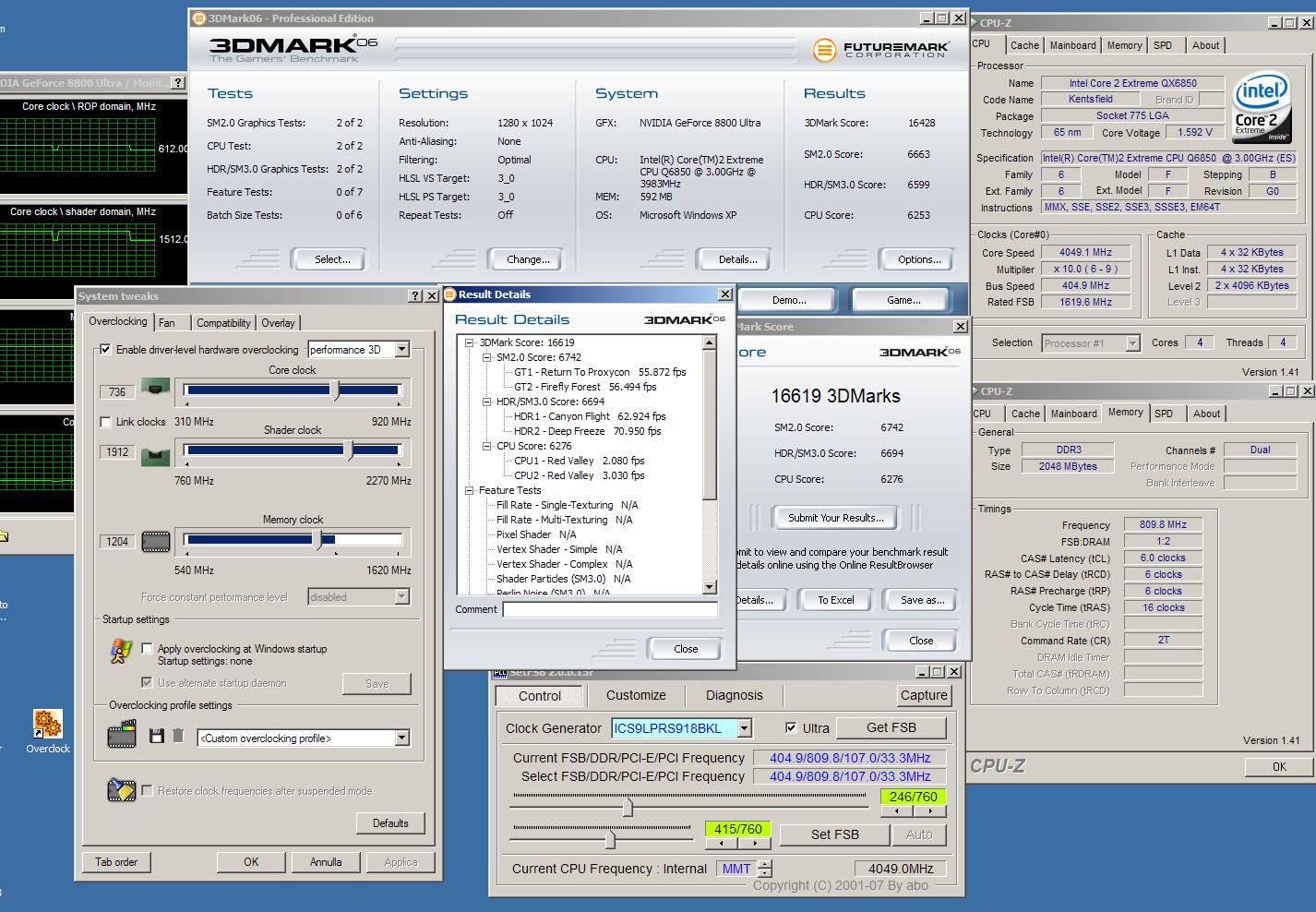
Task: Click the memory clock chip icon
Action: [156, 542]
